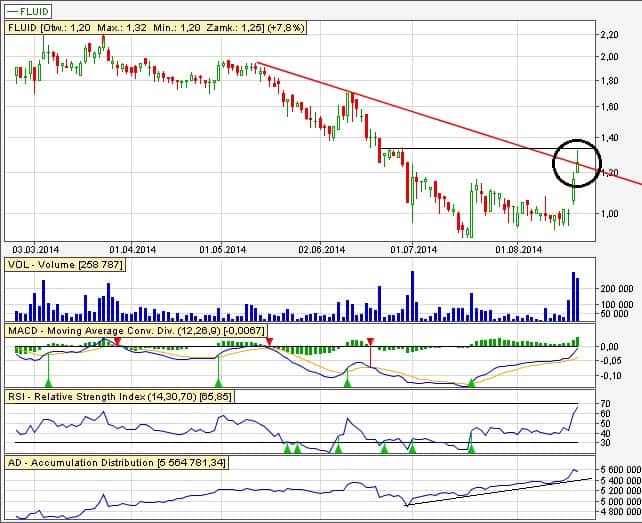Select the rightmost red arrow on MACD
This screenshot has width=642, height=523.
(x=371, y=342)
